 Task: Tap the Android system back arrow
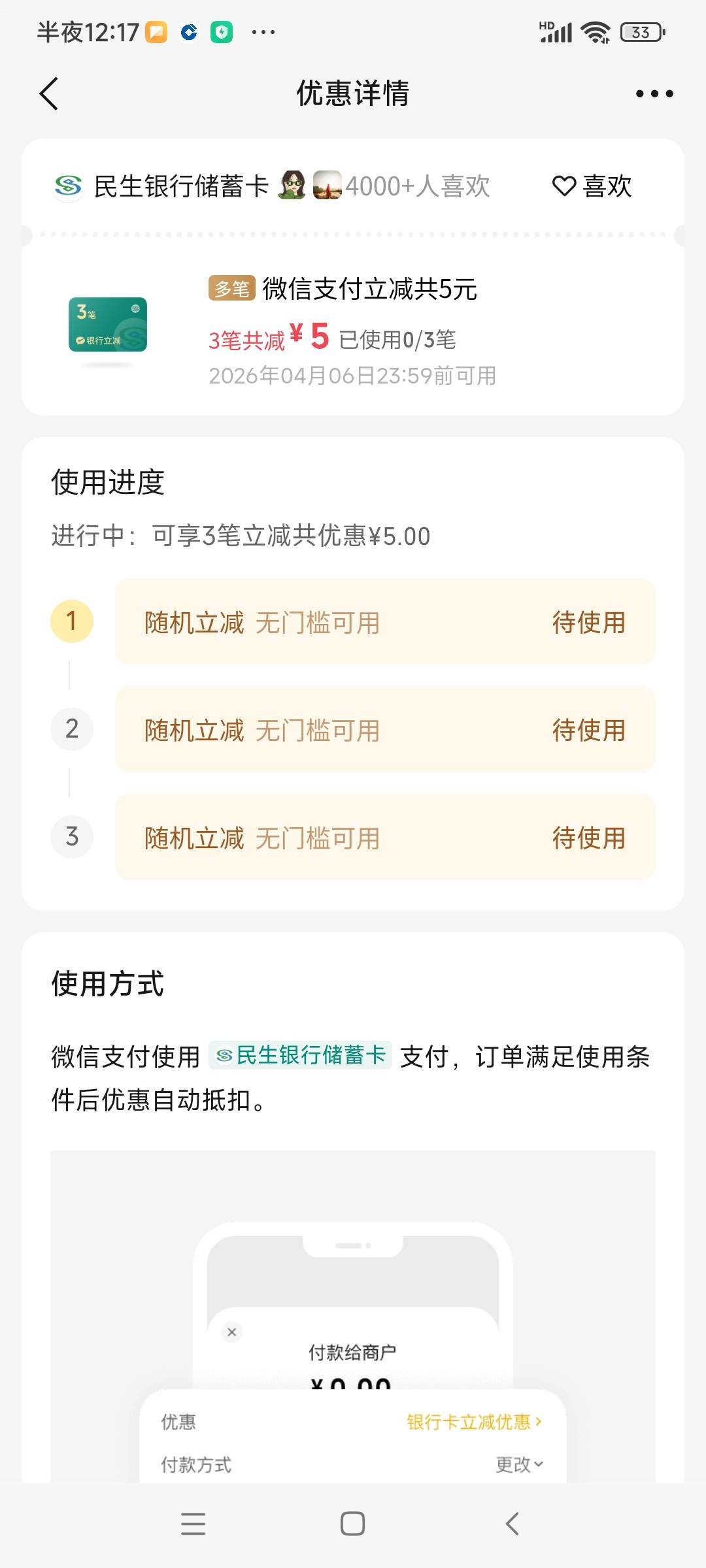click(x=513, y=1524)
